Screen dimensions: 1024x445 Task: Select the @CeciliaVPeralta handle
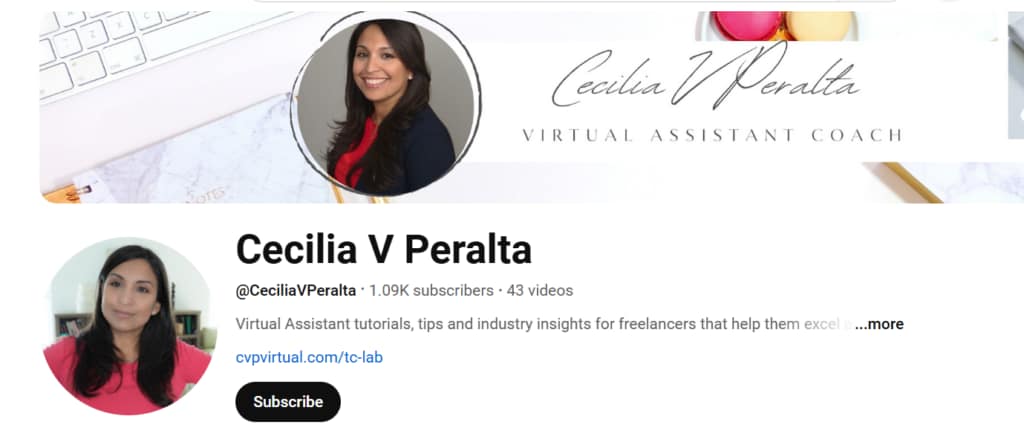pos(296,290)
